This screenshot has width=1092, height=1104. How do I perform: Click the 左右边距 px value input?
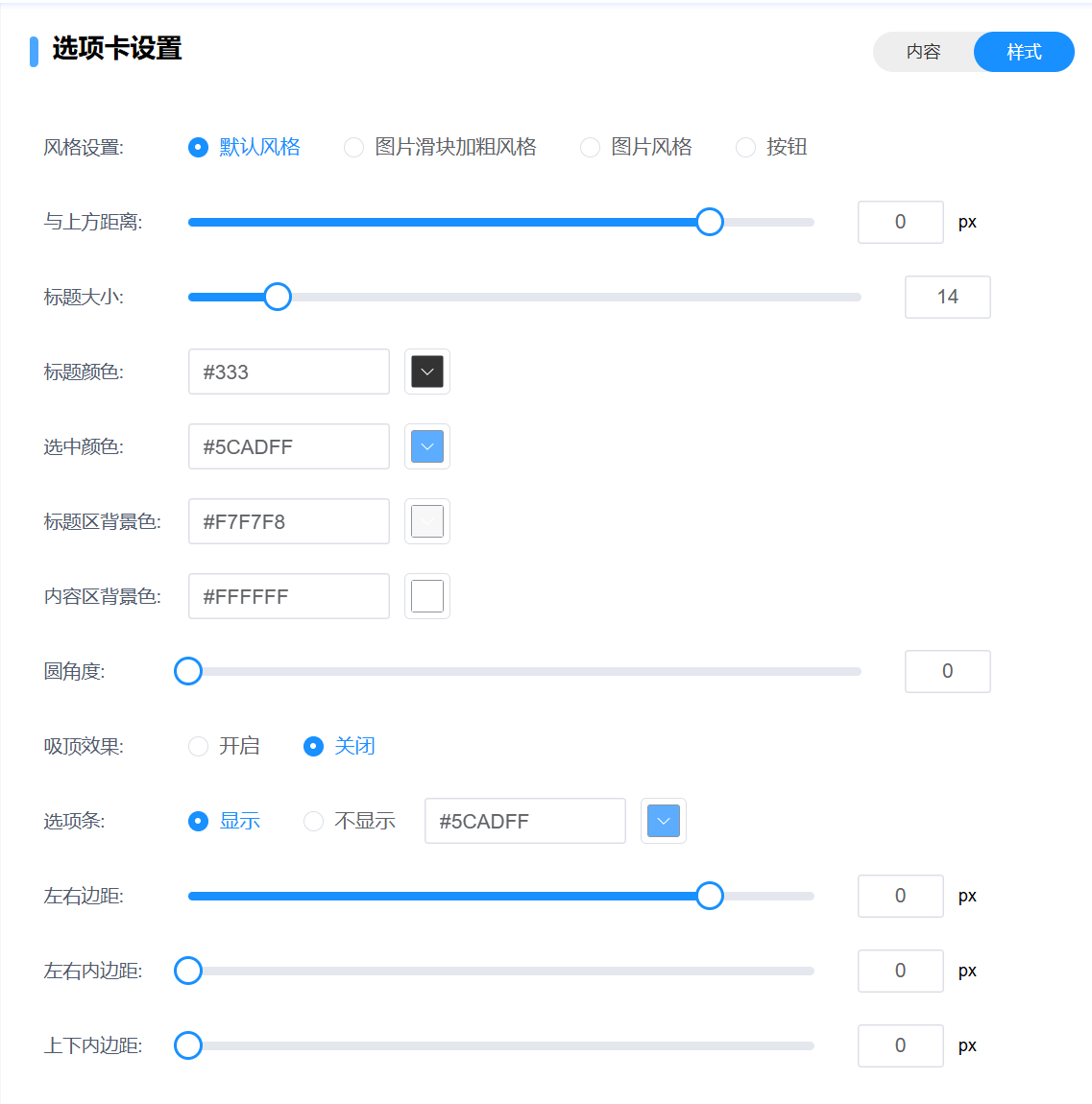pos(900,896)
